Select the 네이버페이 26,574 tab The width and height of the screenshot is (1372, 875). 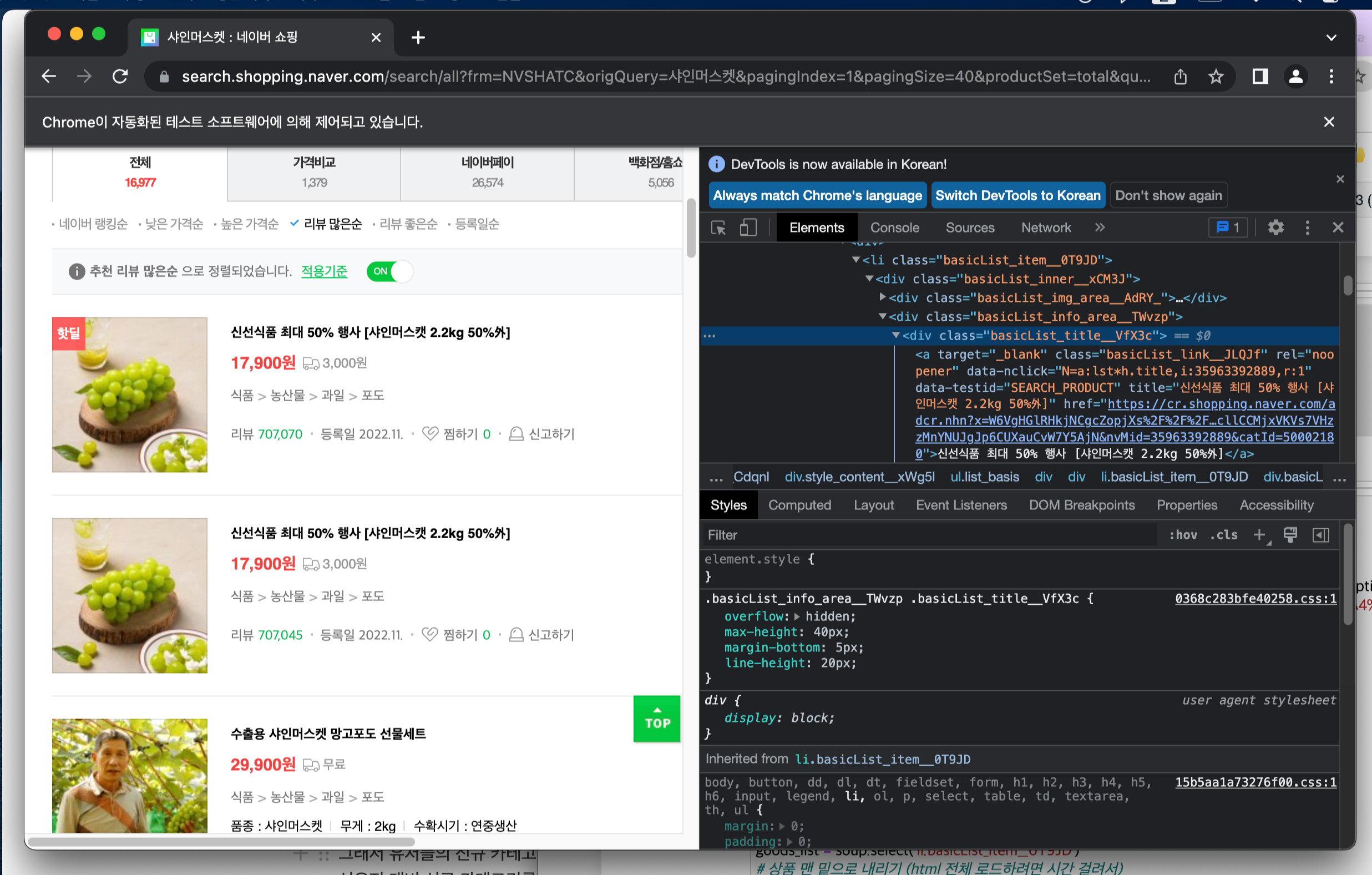(487, 173)
